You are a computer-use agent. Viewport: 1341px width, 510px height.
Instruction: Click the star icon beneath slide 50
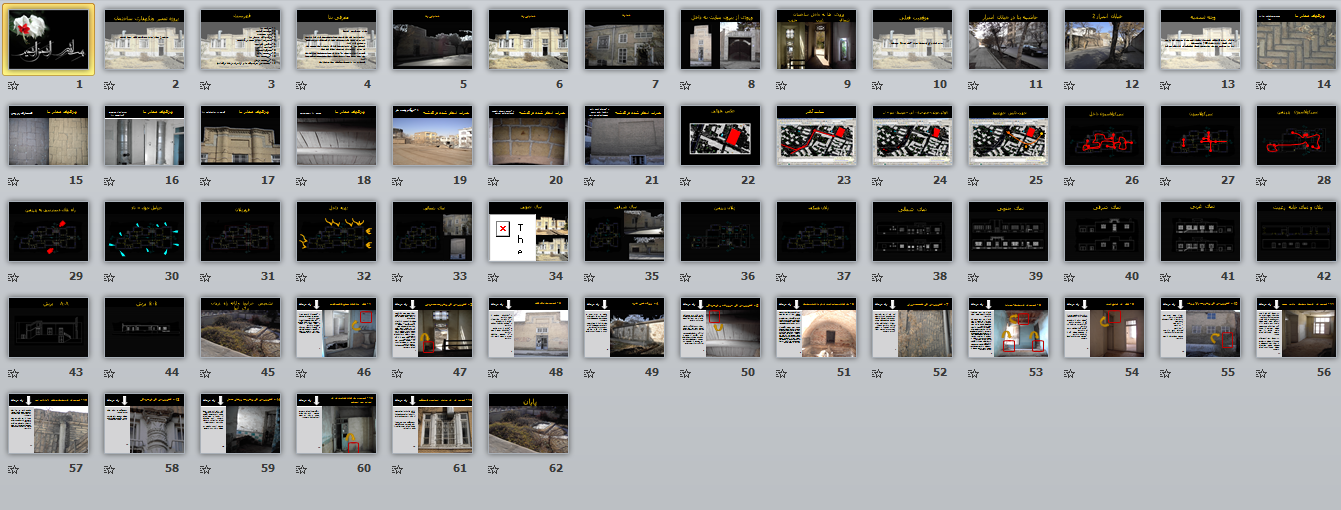click(x=686, y=374)
